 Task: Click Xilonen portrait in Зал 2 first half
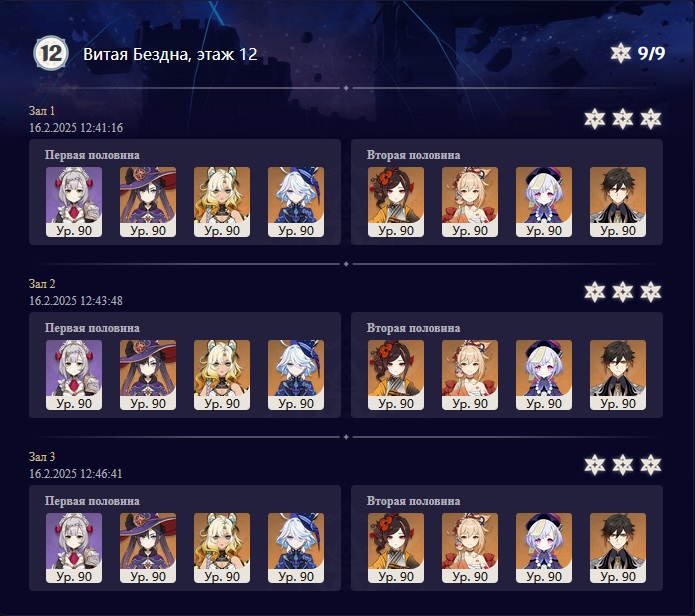click(x=222, y=375)
